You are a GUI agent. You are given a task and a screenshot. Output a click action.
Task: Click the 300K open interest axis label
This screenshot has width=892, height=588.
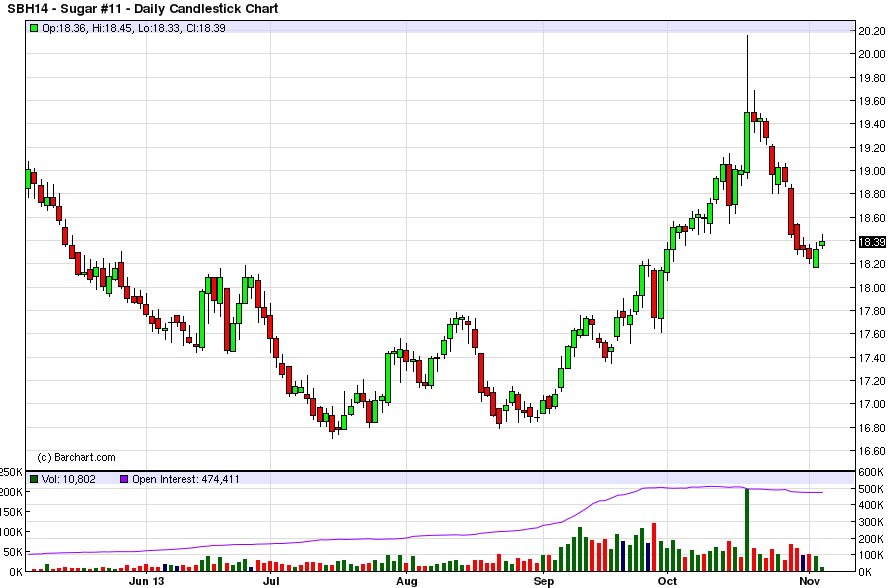pos(871,522)
